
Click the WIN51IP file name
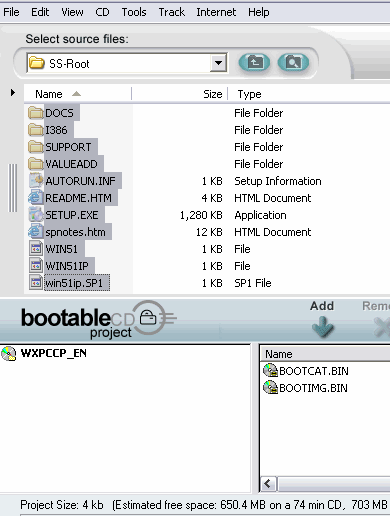[67, 266]
